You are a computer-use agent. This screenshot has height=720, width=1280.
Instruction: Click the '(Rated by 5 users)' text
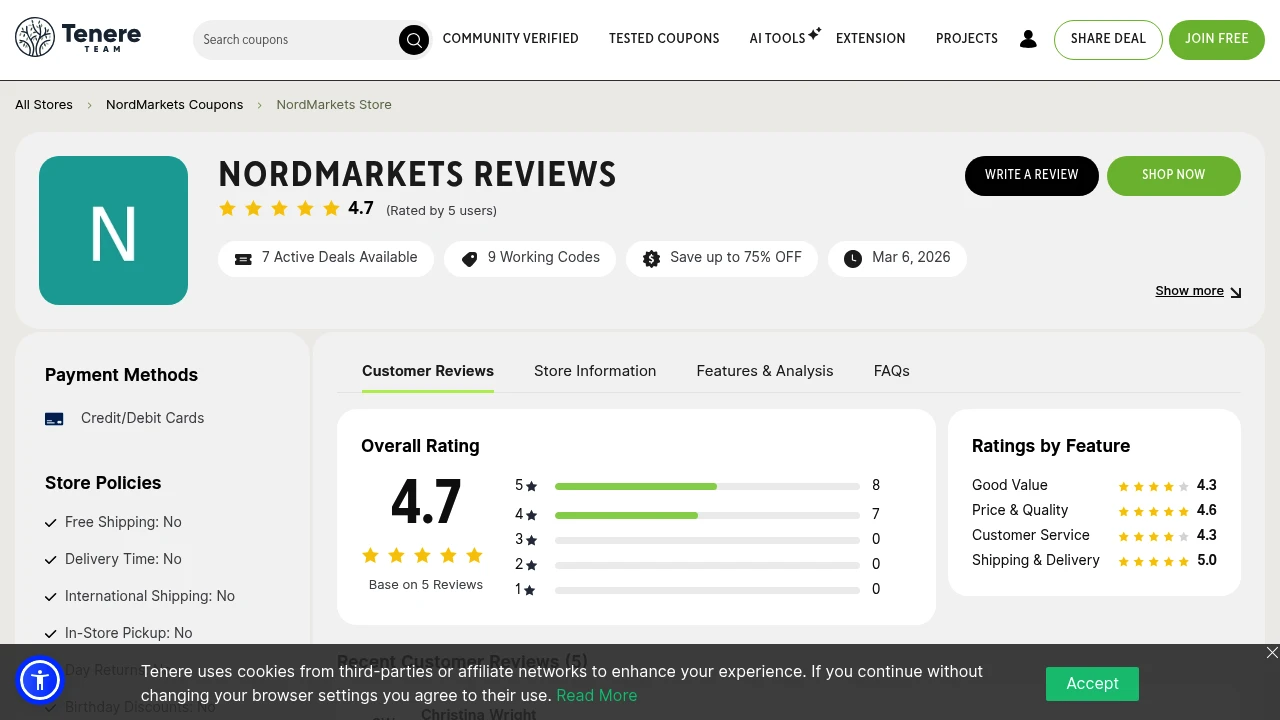pyautogui.click(x=441, y=211)
